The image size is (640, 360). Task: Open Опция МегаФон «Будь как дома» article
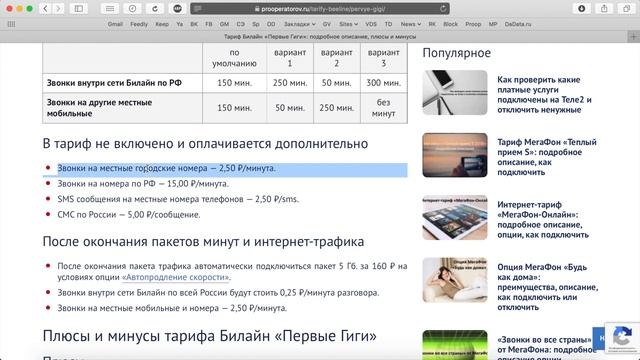tap(547, 287)
